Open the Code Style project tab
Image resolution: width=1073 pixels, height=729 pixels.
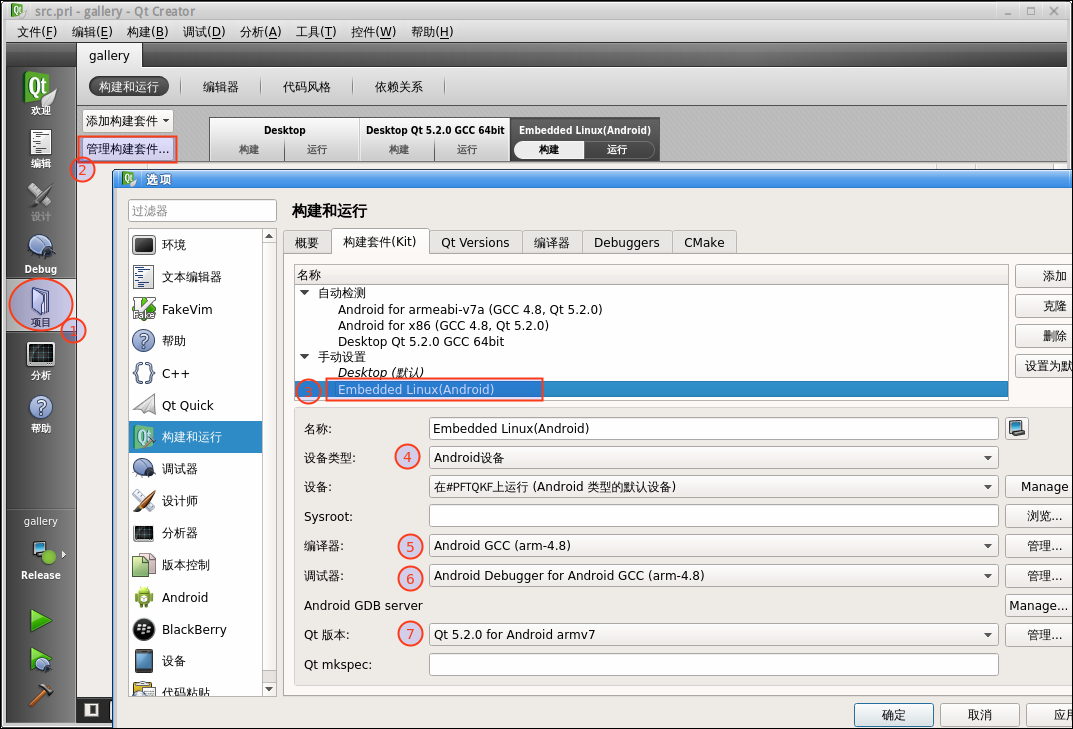(307, 87)
